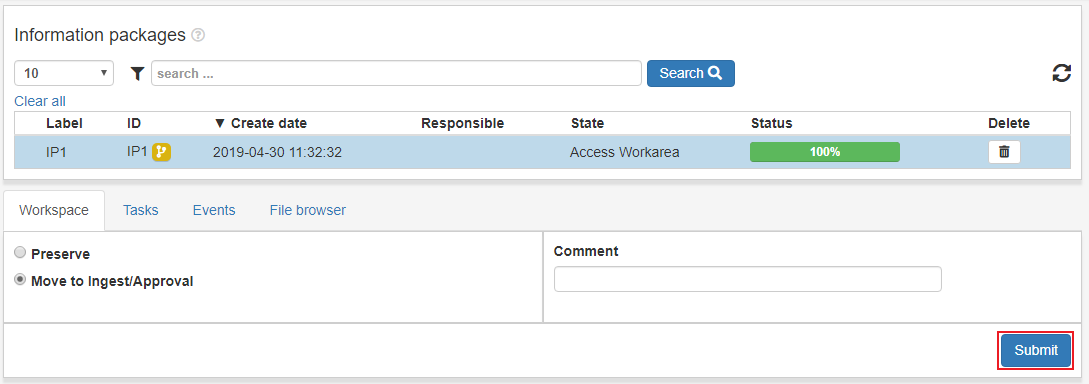Screen dimensions: 1089x384
Task: Click the 100% green status progress bar
Action: click(x=824, y=151)
